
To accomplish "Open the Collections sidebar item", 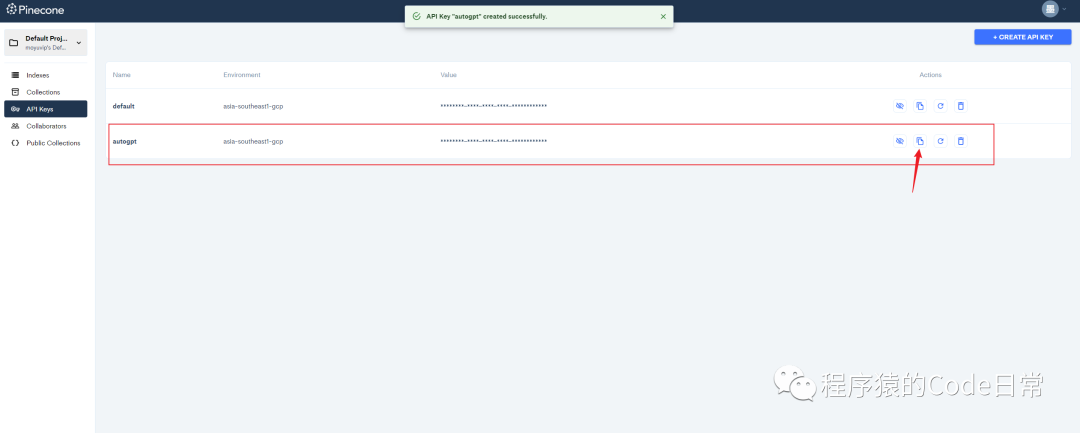I will 45,92.
